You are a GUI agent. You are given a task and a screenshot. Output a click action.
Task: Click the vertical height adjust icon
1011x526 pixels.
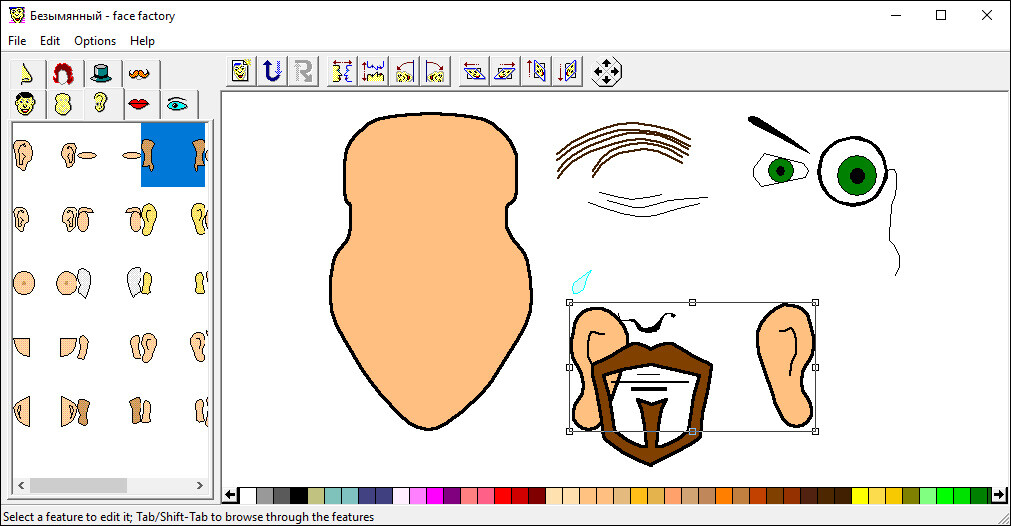(x=373, y=71)
